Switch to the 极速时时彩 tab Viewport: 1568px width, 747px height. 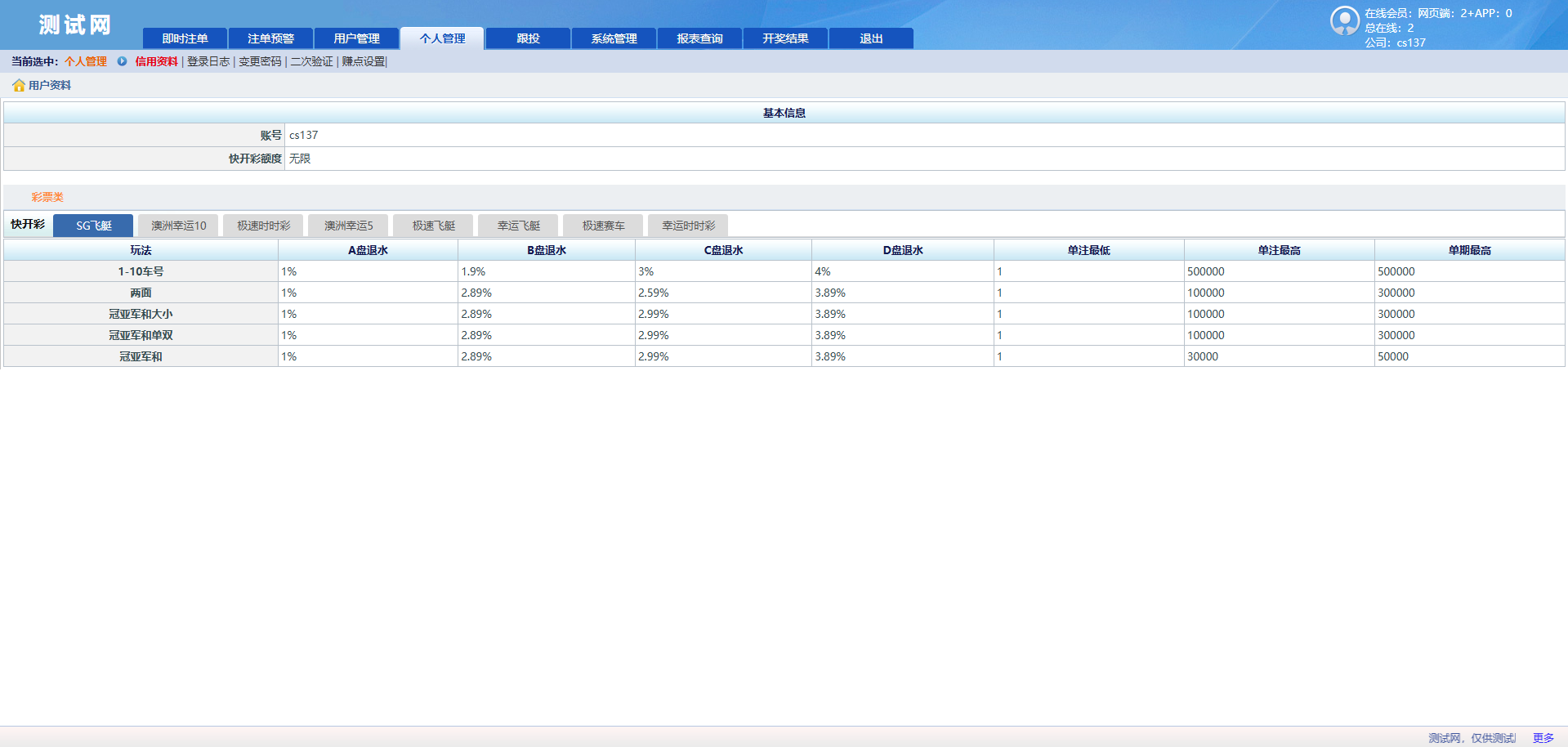[263, 226]
